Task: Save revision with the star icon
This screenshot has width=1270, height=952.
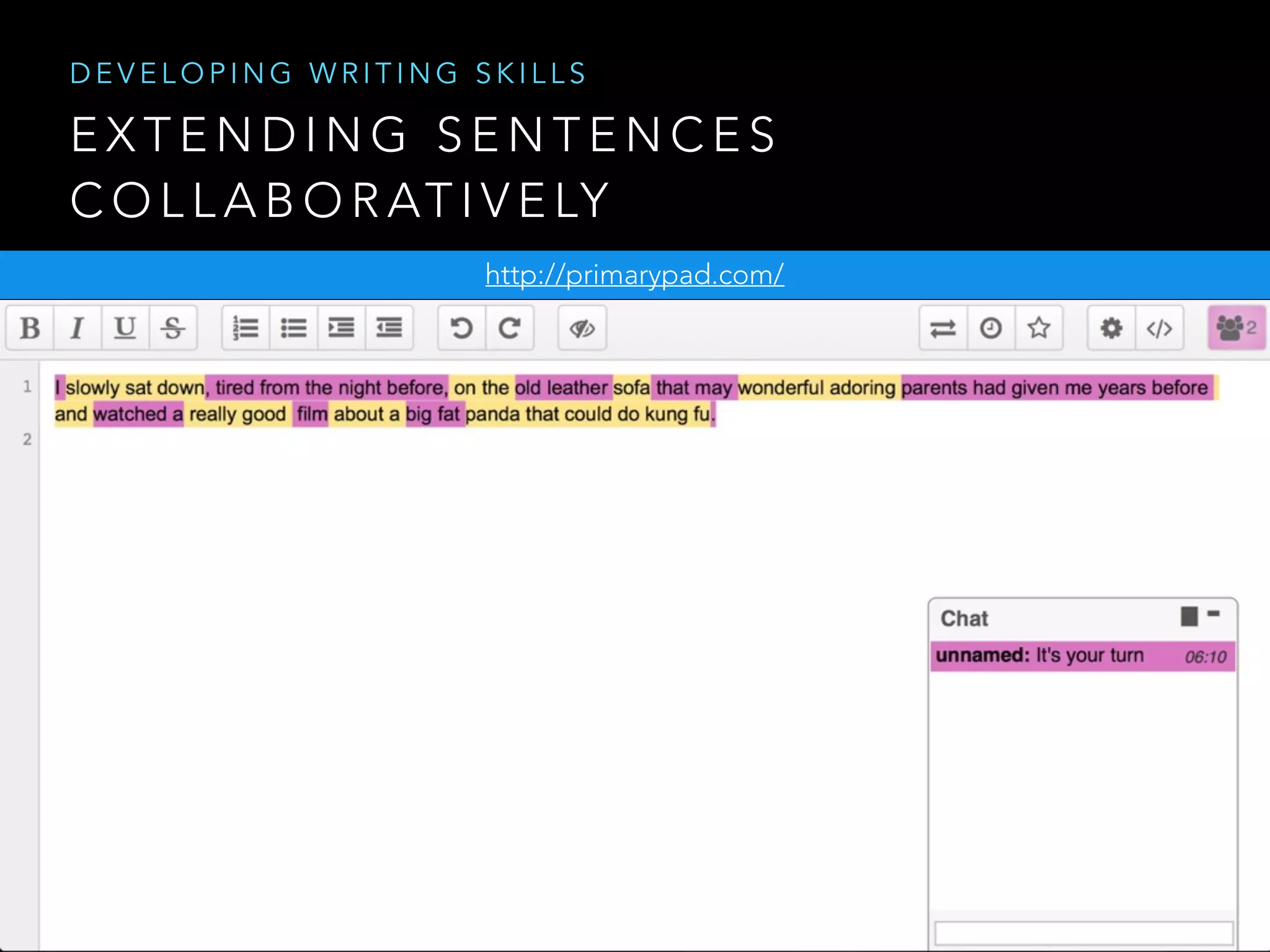Action: 1039,328
